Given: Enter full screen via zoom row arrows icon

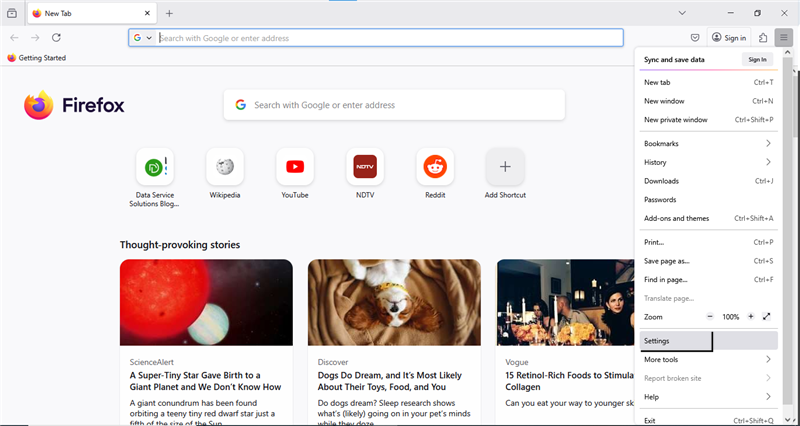Looking at the screenshot, I should [766, 317].
